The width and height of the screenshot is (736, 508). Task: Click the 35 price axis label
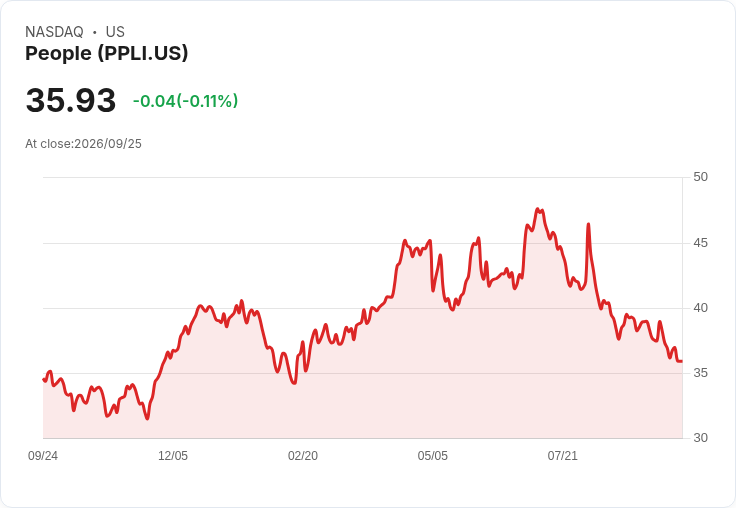click(700, 373)
